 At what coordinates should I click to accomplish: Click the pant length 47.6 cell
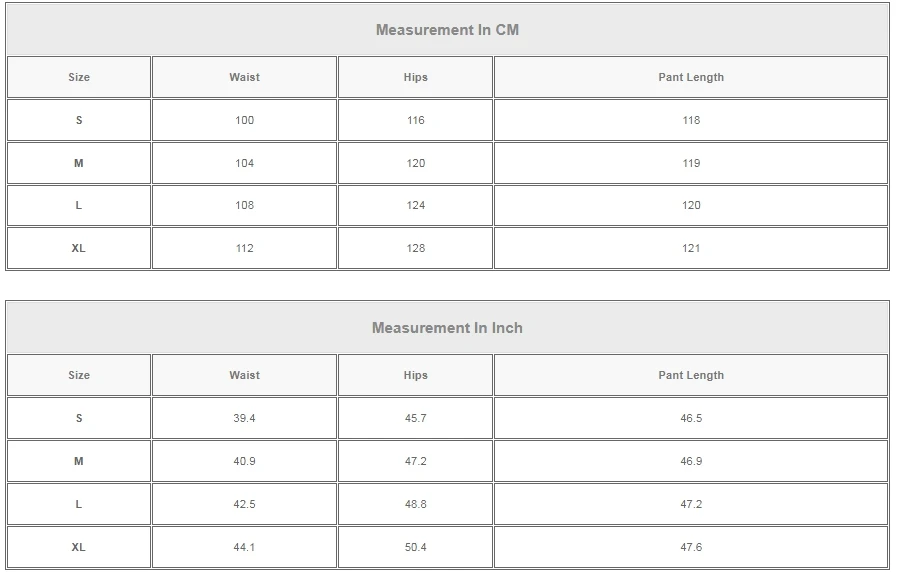691,547
